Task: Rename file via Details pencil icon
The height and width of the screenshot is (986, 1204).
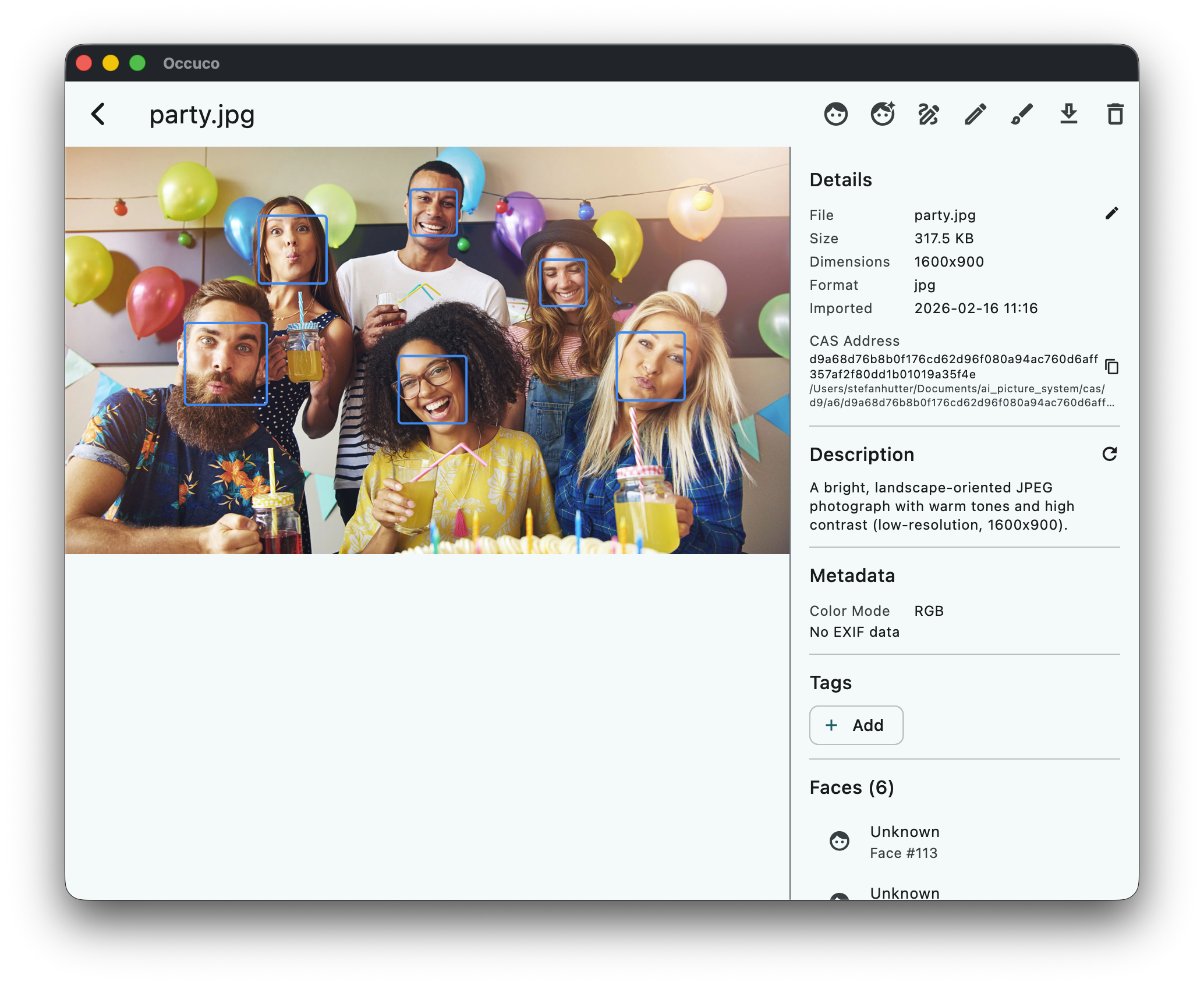Action: [1111, 214]
